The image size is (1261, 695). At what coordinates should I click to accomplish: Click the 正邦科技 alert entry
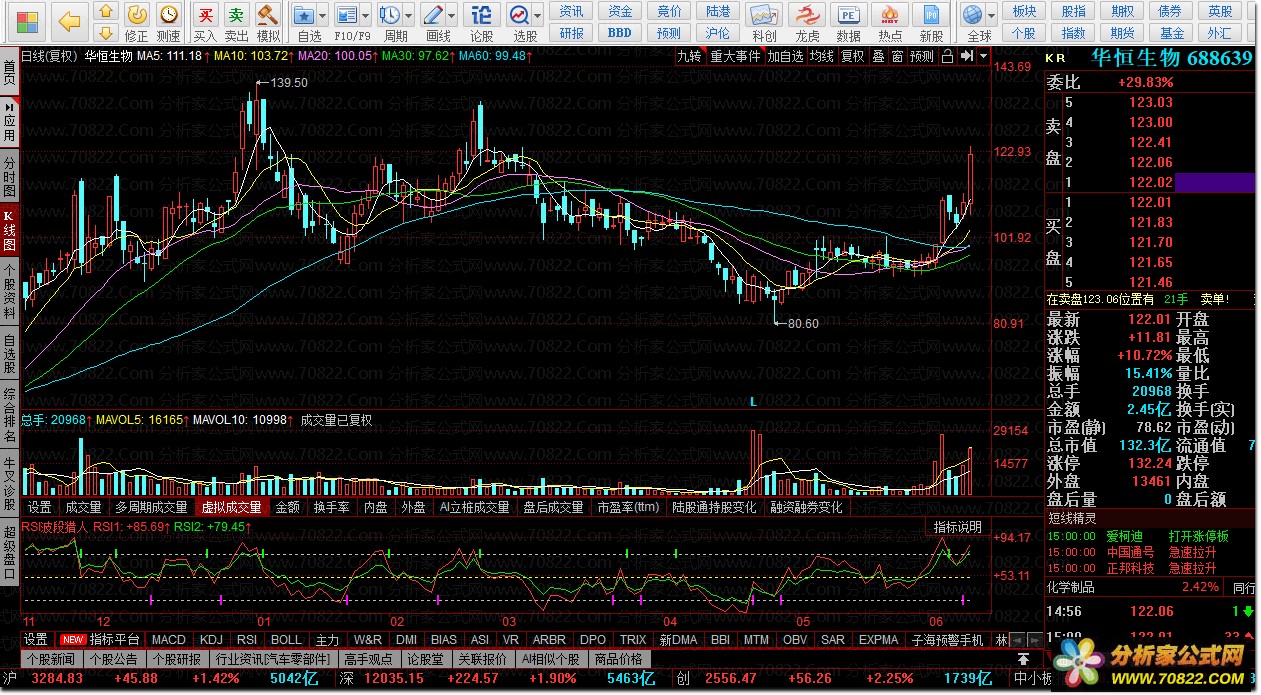click(x=1131, y=568)
